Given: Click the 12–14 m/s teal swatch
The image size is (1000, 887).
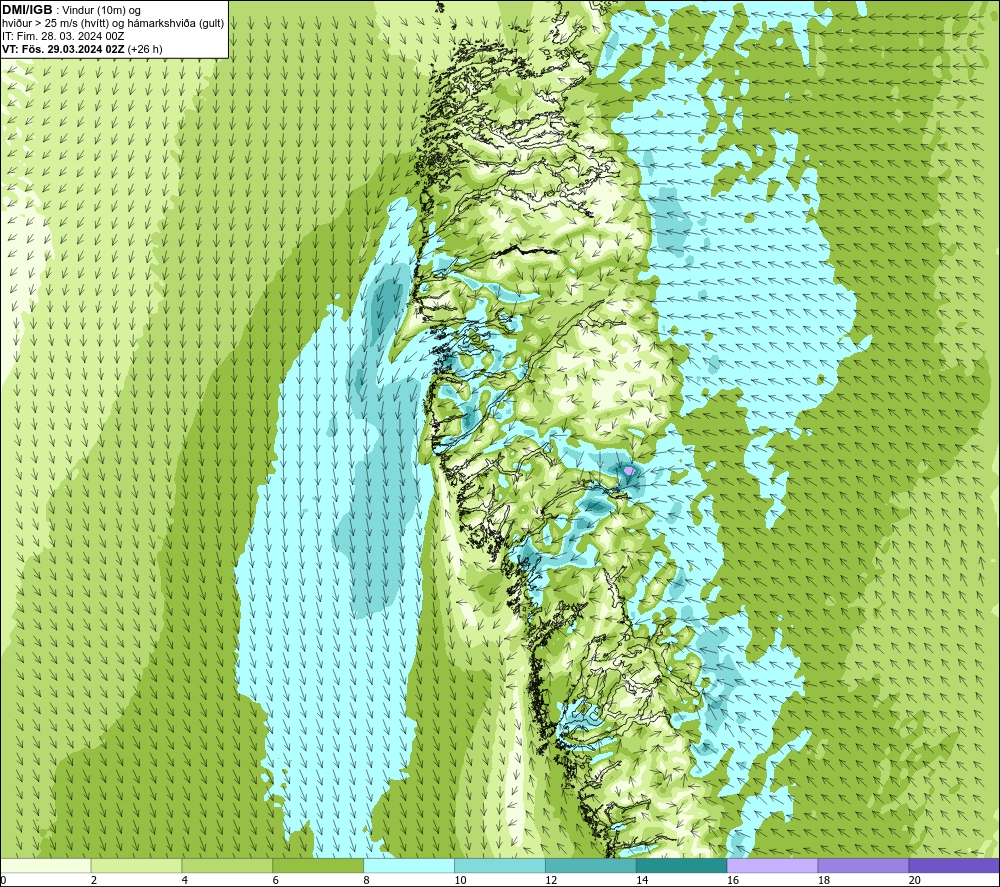Looking at the screenshot, I should 591,865.
